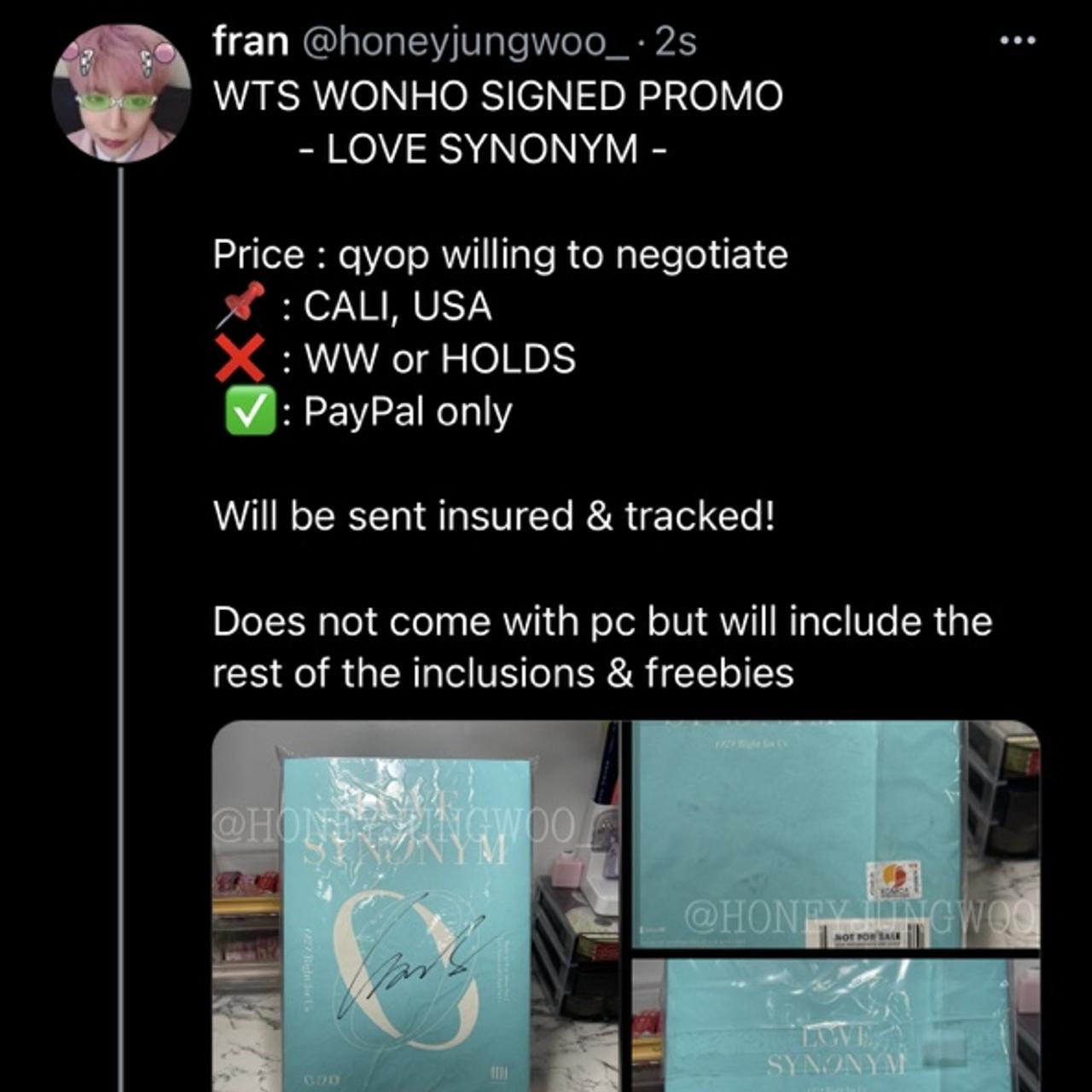Click the 2s timestamp
The width and height of the screenshot is (1092, 1092).
[x=675, y=41]
